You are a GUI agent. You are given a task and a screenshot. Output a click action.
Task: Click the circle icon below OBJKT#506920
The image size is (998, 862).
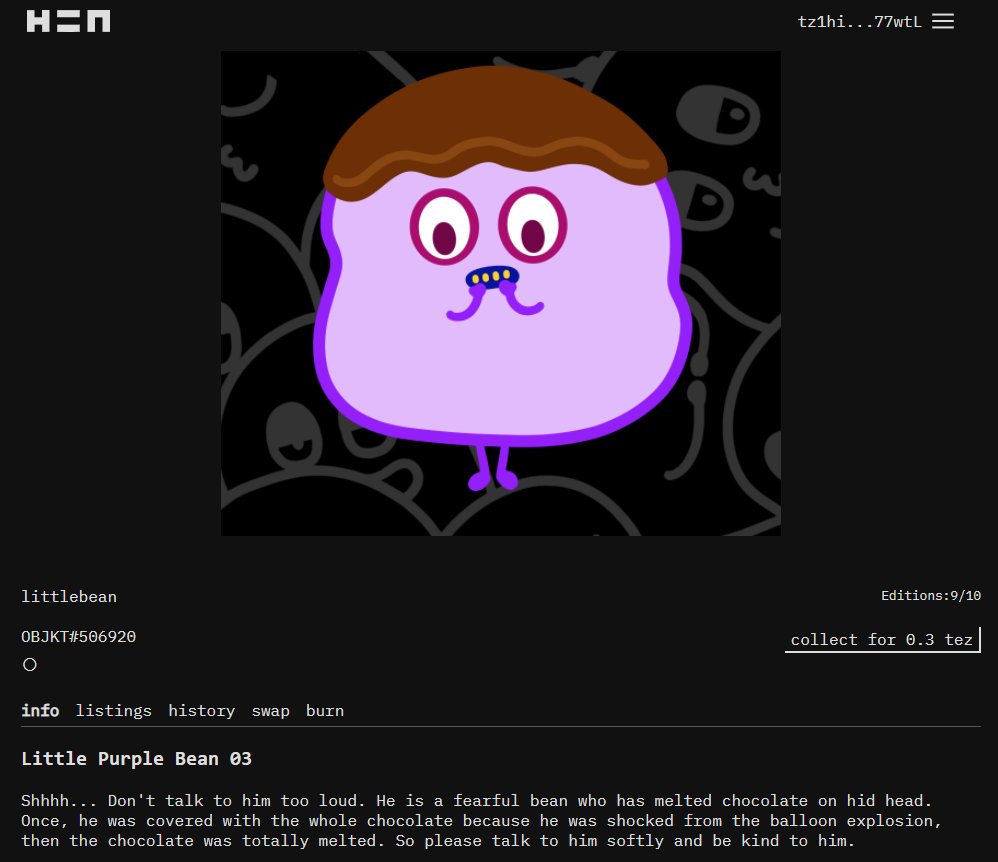[x=29, y=664]
